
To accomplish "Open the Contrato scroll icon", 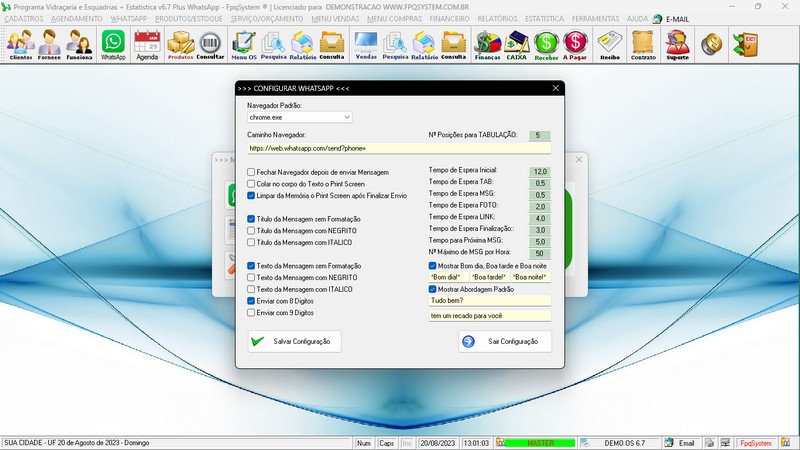I will point(643,45).
